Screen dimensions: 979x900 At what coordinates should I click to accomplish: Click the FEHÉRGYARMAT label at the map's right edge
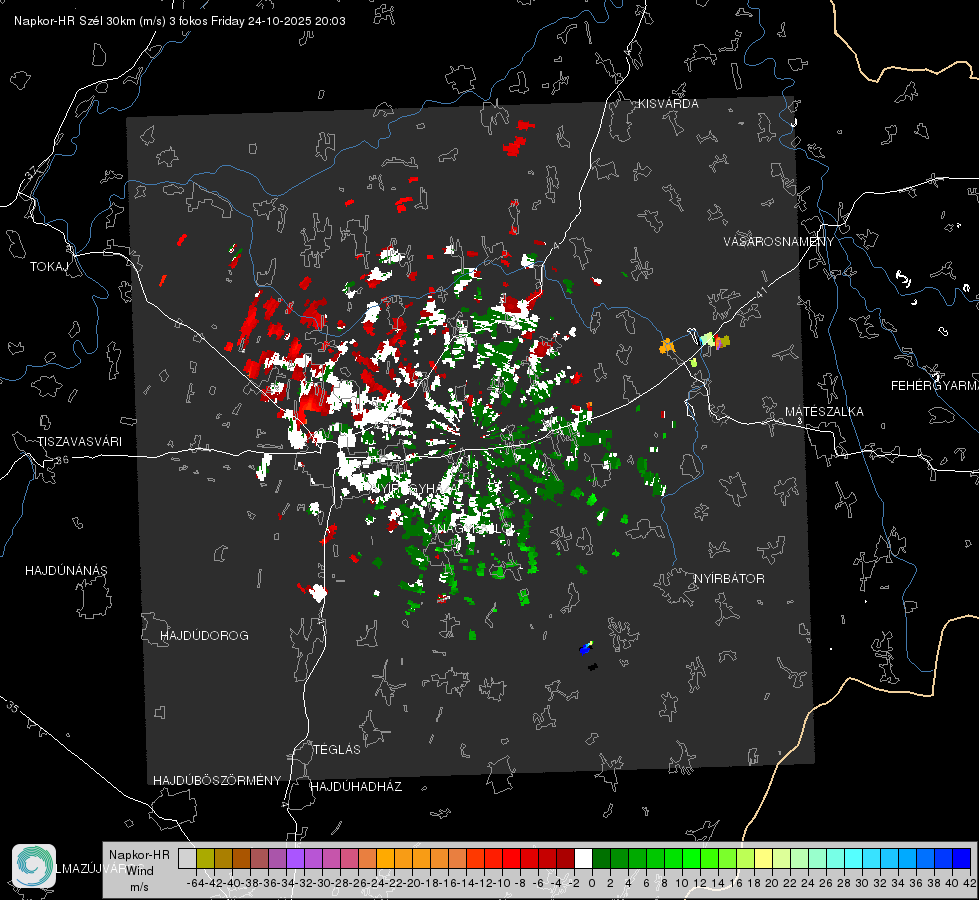[x=935, y=386]
